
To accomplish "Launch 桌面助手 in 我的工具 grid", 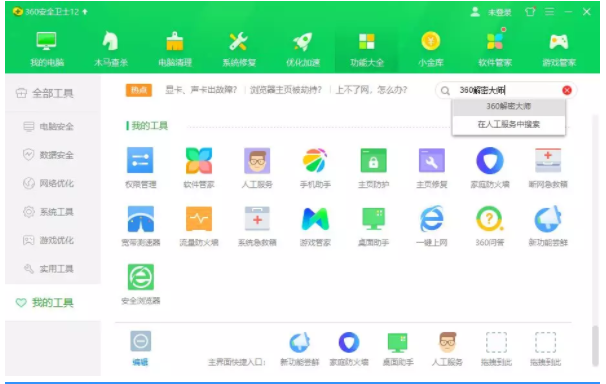I will (x=373, y=226).
